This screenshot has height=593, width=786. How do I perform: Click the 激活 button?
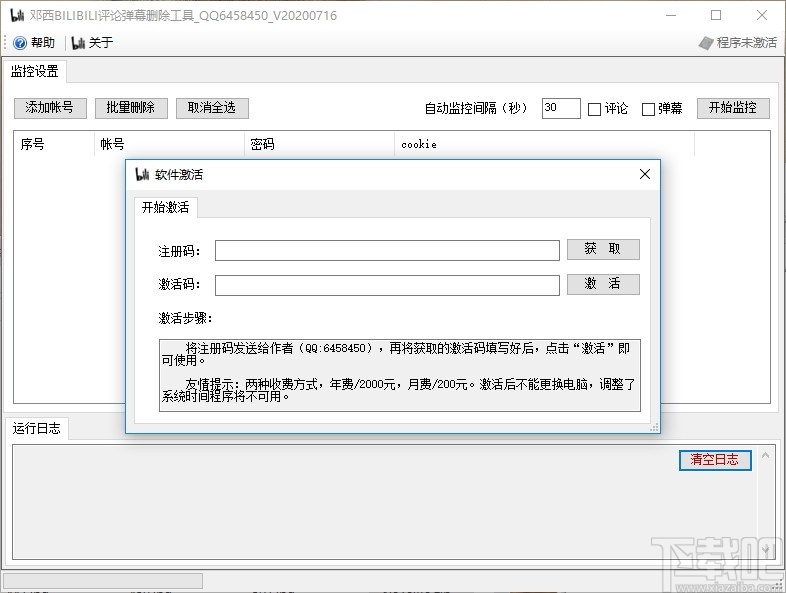603,284
